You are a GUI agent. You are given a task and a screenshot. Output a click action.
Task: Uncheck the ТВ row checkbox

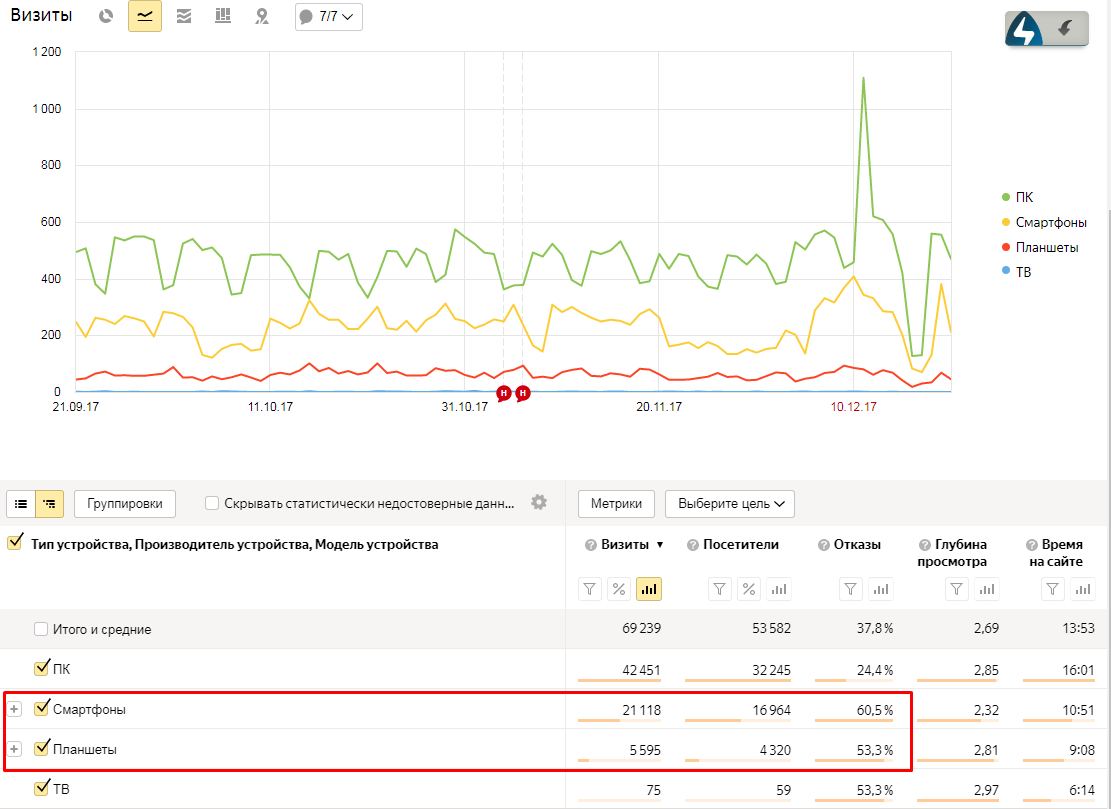click(42, 788)
